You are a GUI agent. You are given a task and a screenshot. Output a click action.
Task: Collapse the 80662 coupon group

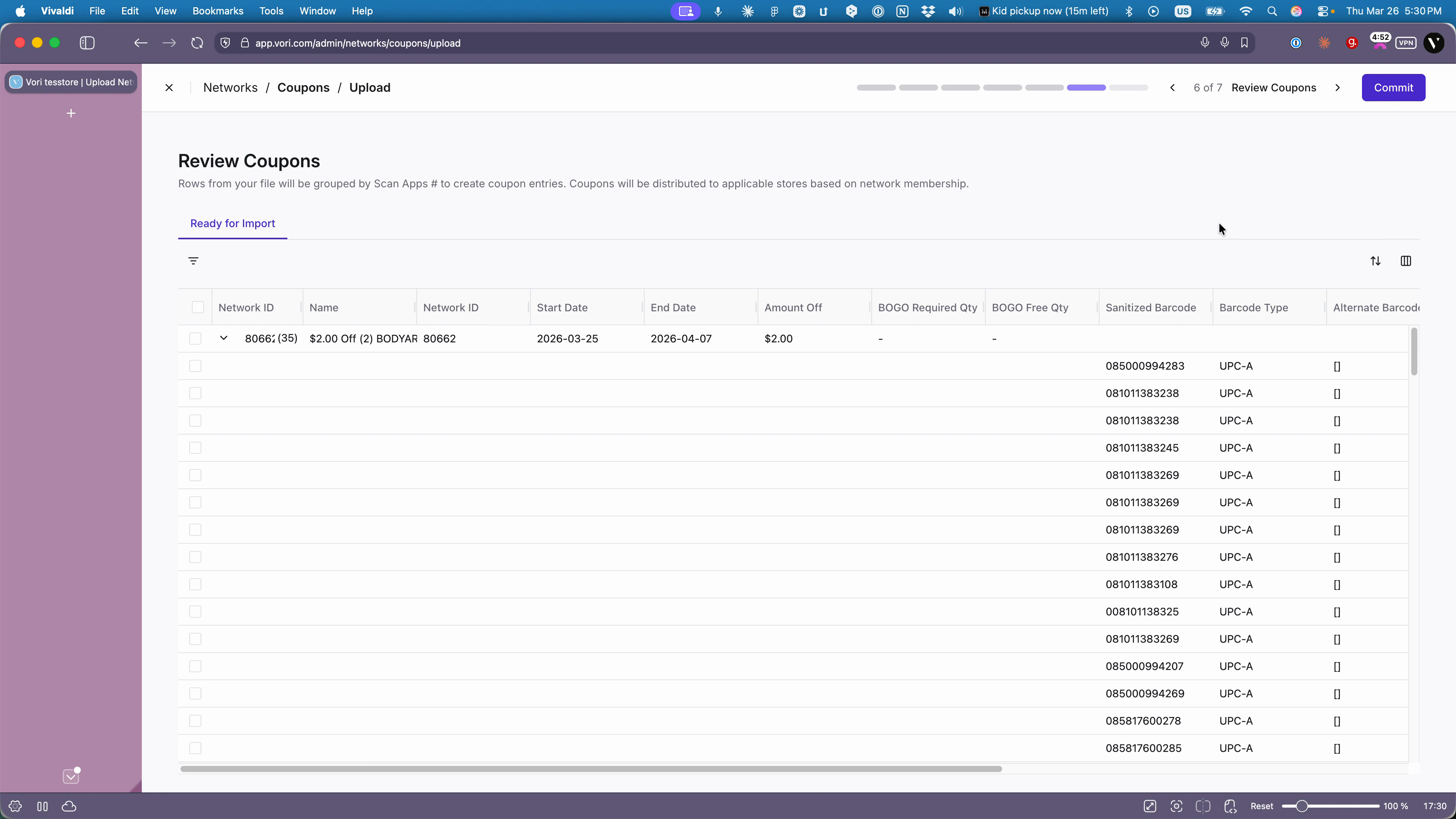(x=223, y=338)
